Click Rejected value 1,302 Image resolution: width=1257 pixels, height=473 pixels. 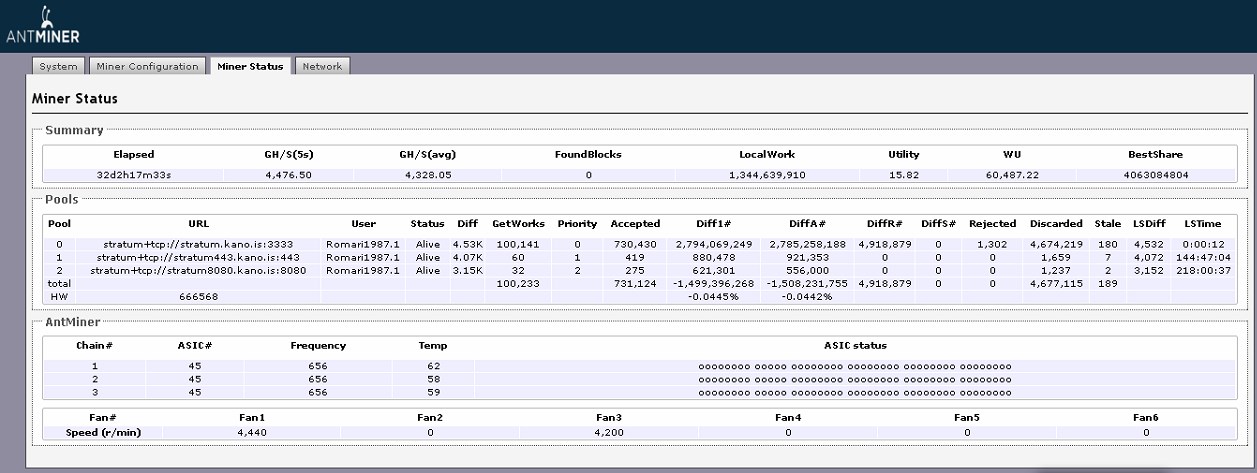(992, 243)
